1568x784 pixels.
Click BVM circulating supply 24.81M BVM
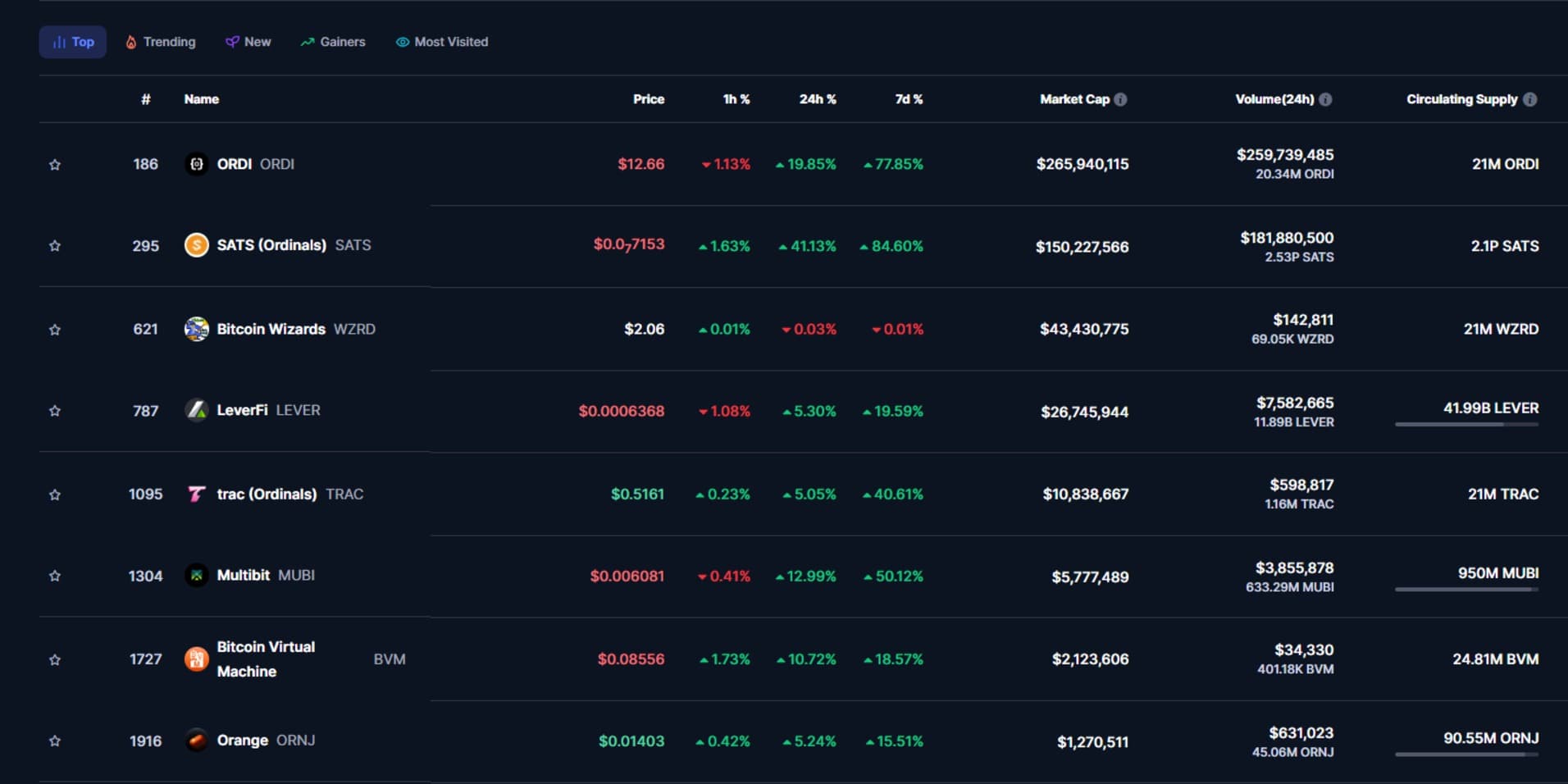pyautogui.click(x=1496, y=659)
